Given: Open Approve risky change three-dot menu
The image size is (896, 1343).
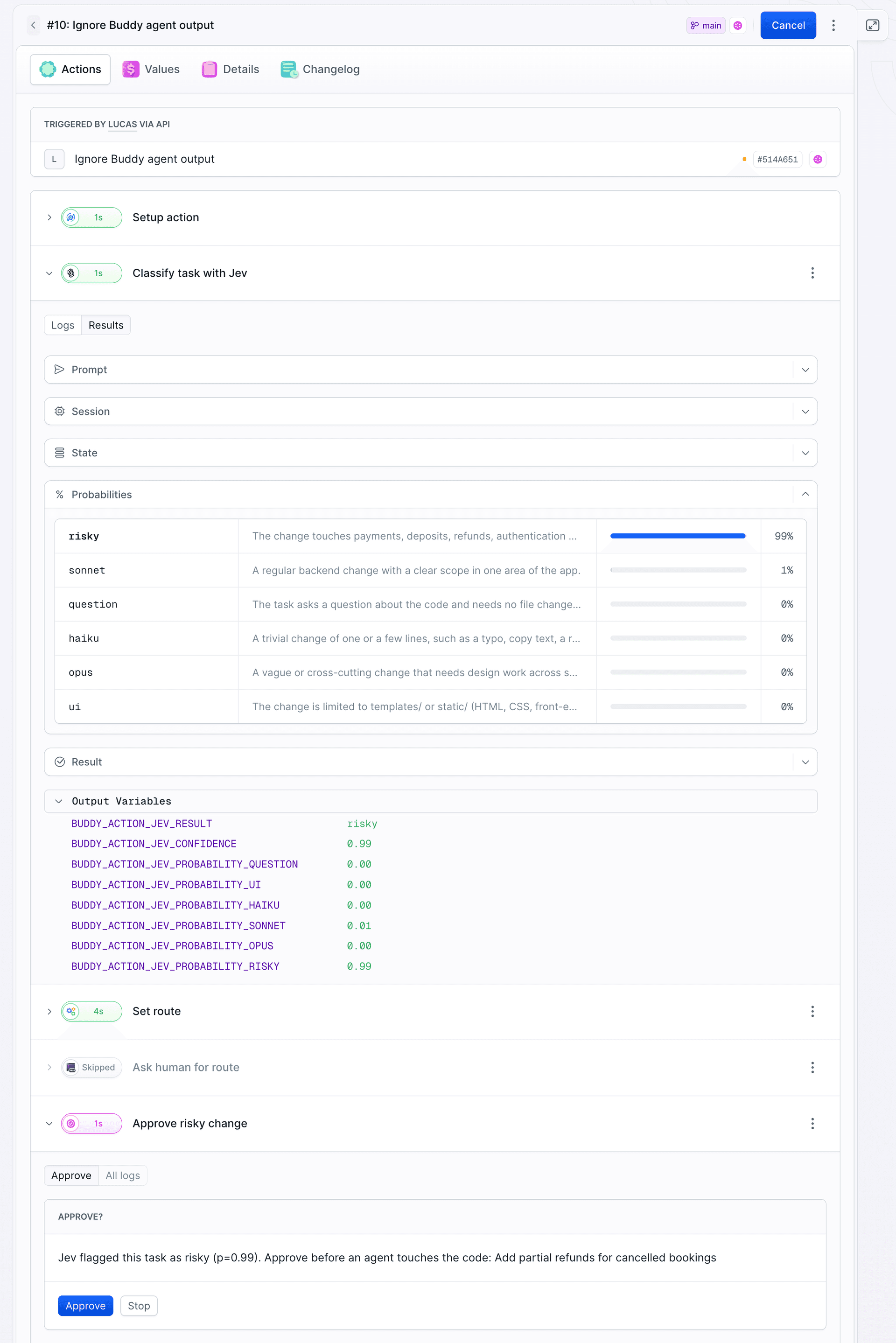Looking at the screenshot, I should tap(812, 1124).
